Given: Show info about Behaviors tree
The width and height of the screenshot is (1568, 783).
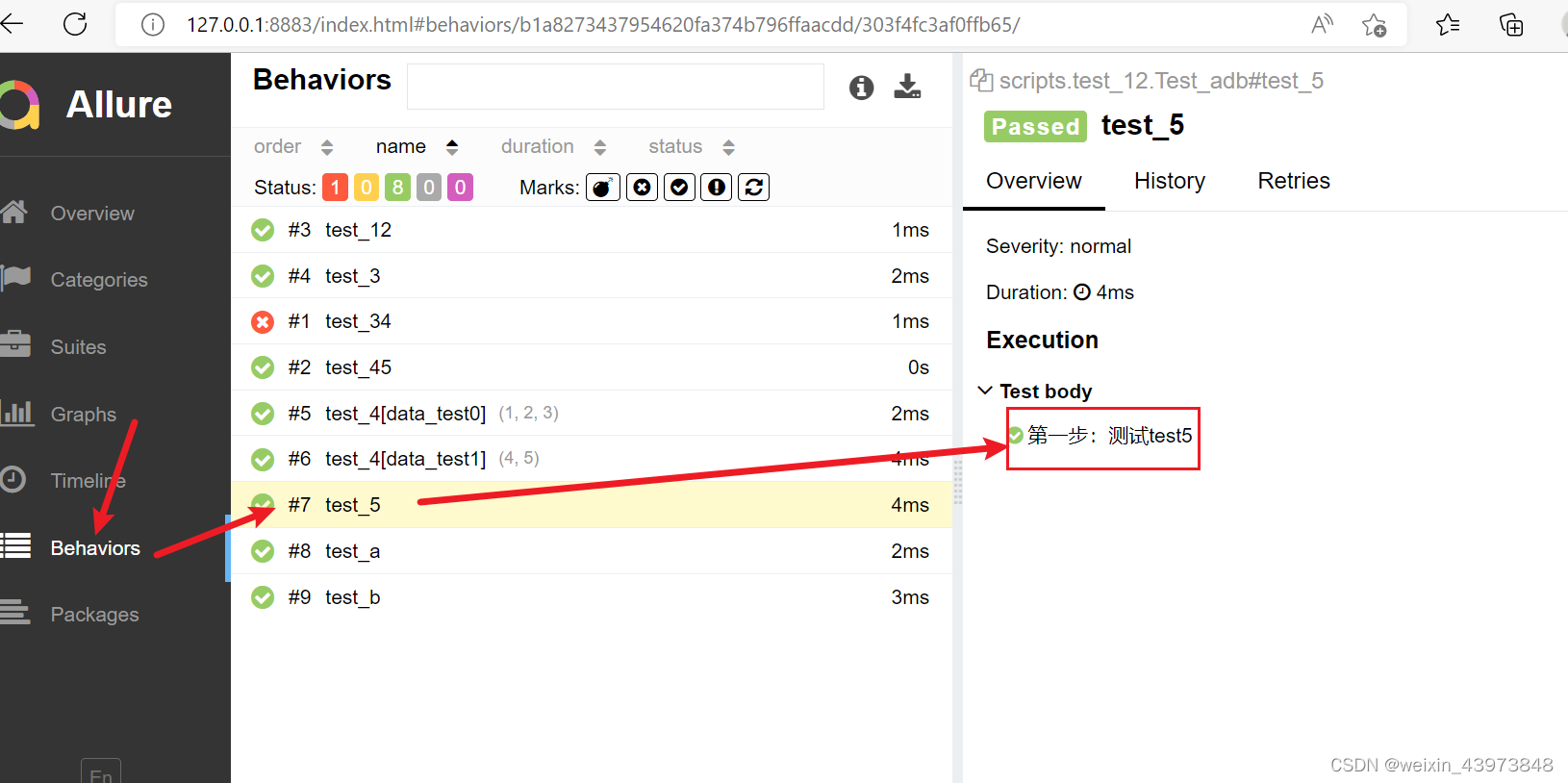Looking at the screenshot, I should [x=861, y=88].
